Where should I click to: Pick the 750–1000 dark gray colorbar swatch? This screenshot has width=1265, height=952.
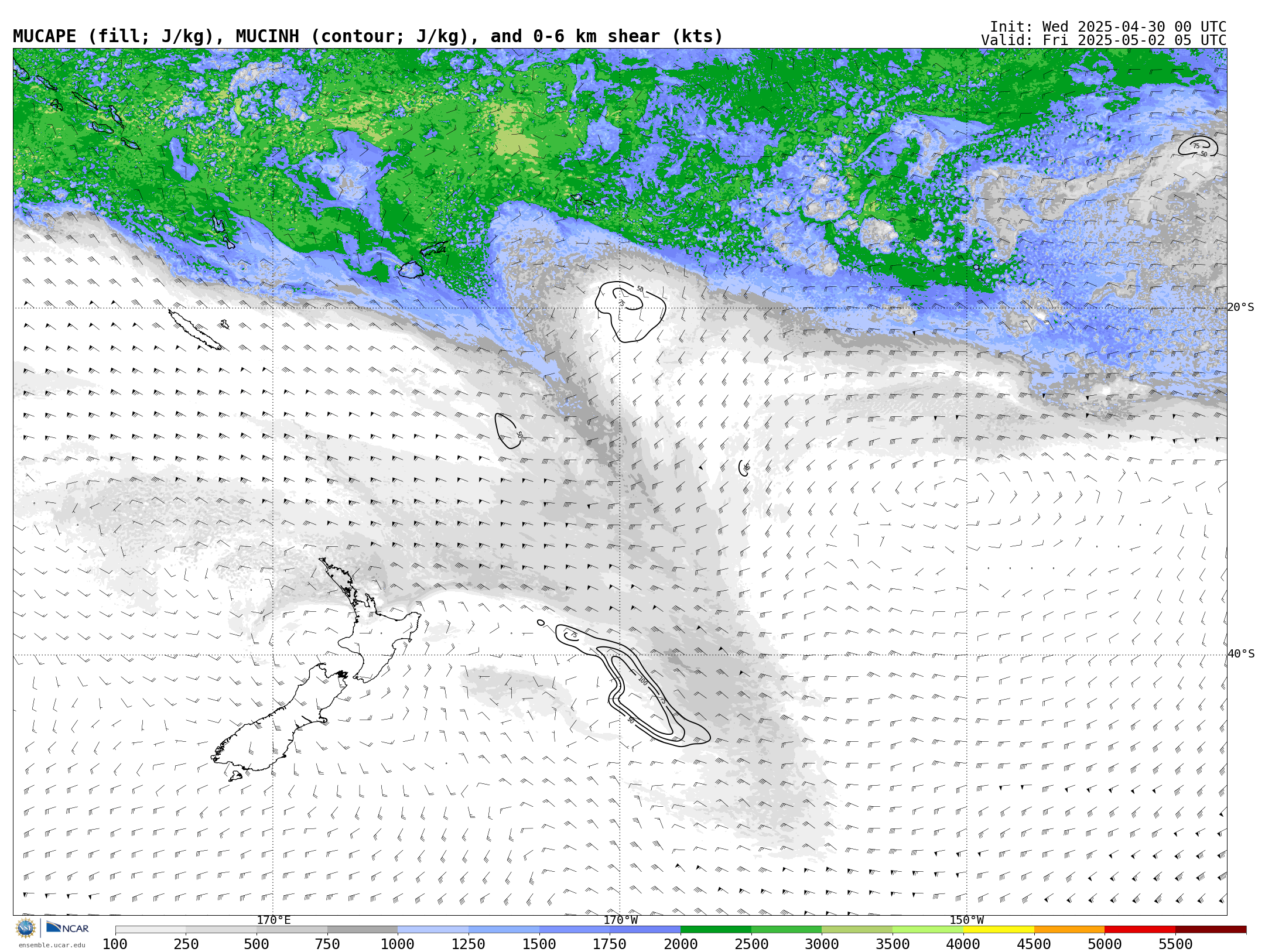click(x=363, y=930)
